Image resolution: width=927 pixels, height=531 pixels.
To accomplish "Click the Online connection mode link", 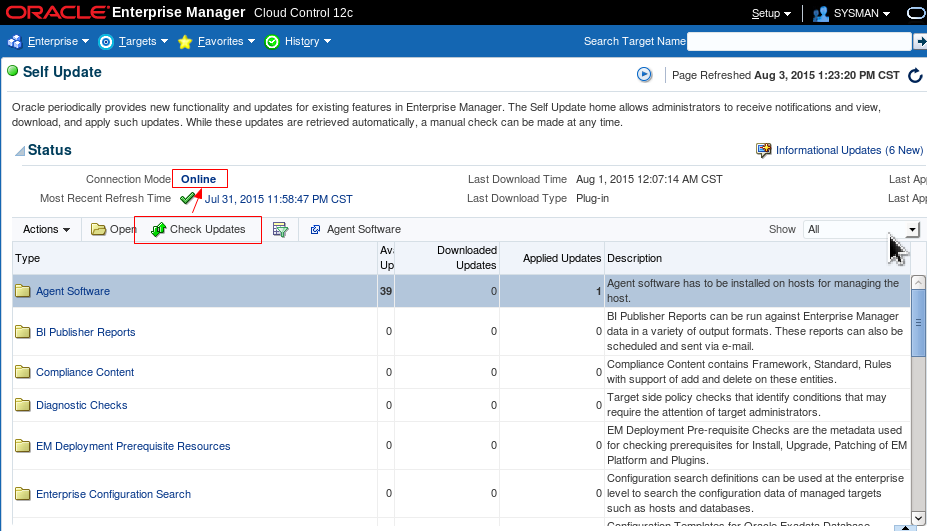I will [199, 179].
